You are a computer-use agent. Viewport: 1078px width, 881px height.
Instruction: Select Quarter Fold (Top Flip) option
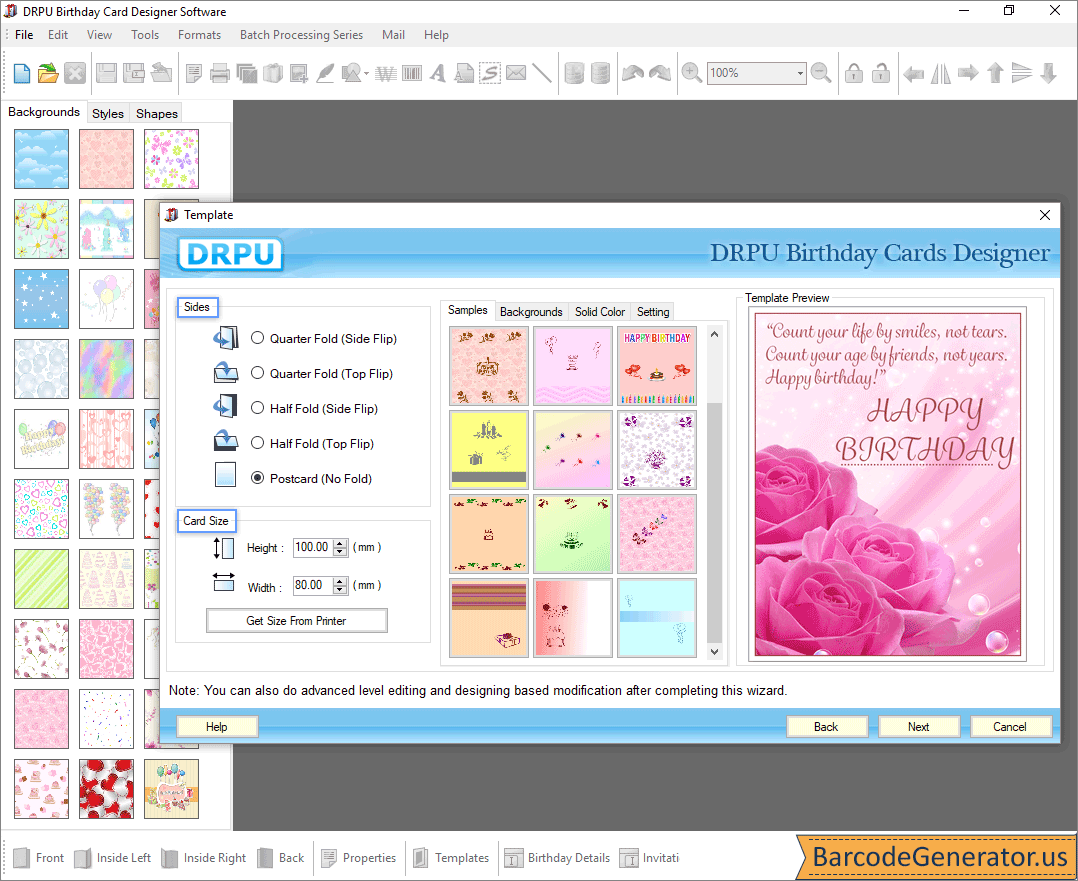tap(257, 373)
